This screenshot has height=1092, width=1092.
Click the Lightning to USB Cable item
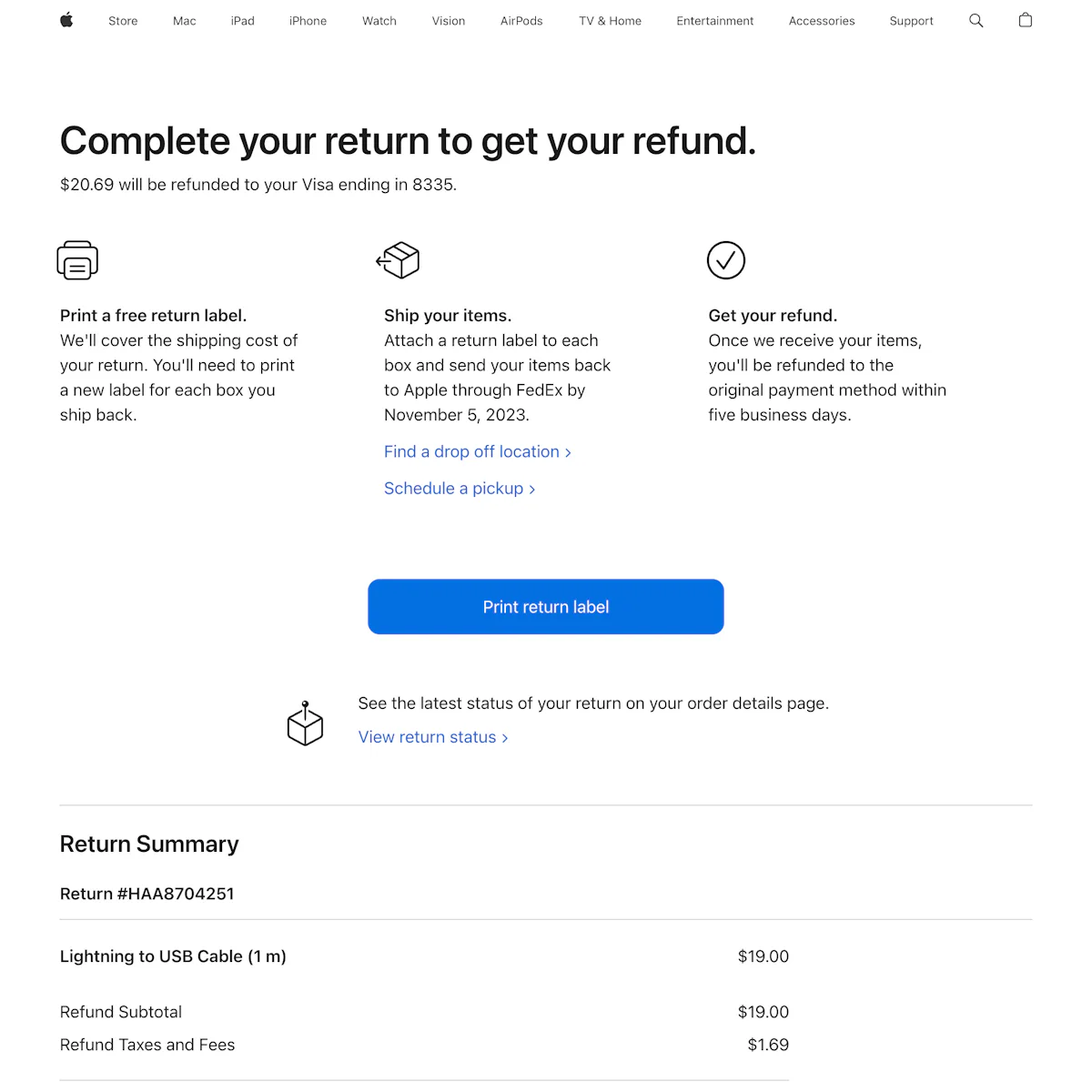(173, 956)
